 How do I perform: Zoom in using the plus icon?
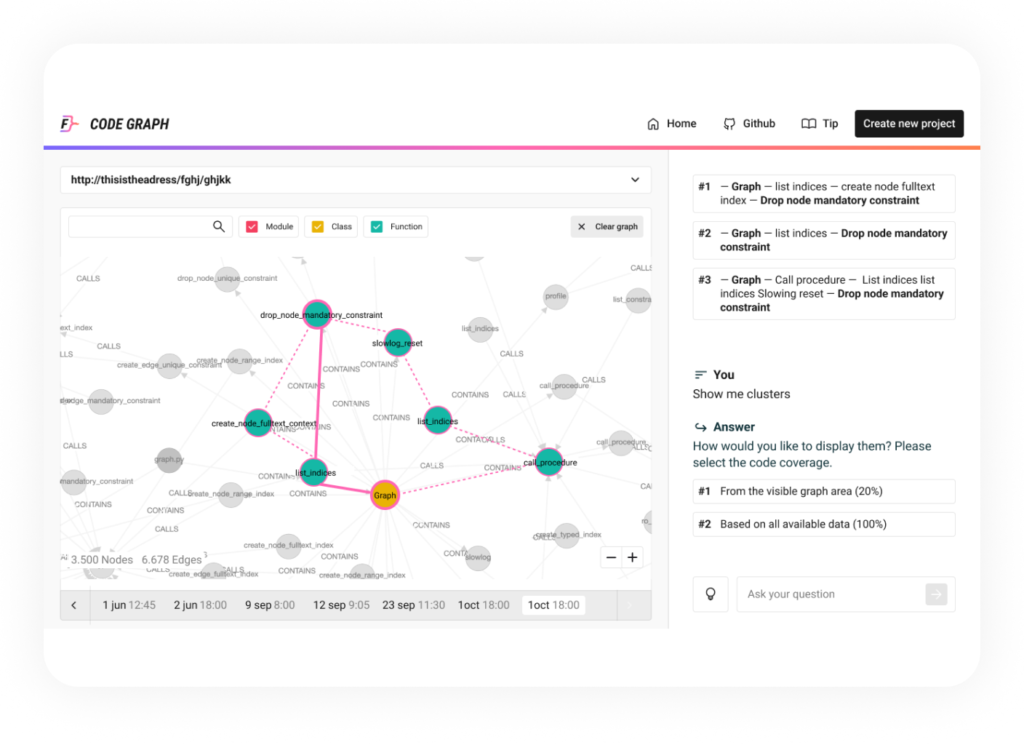(x=632, y=557)
